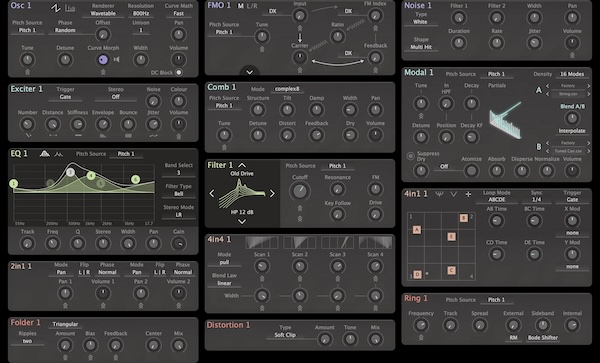Toggle the second L | R Flip in 2in1
This screenshot has height=363, width=600.
tap(160, 272)
